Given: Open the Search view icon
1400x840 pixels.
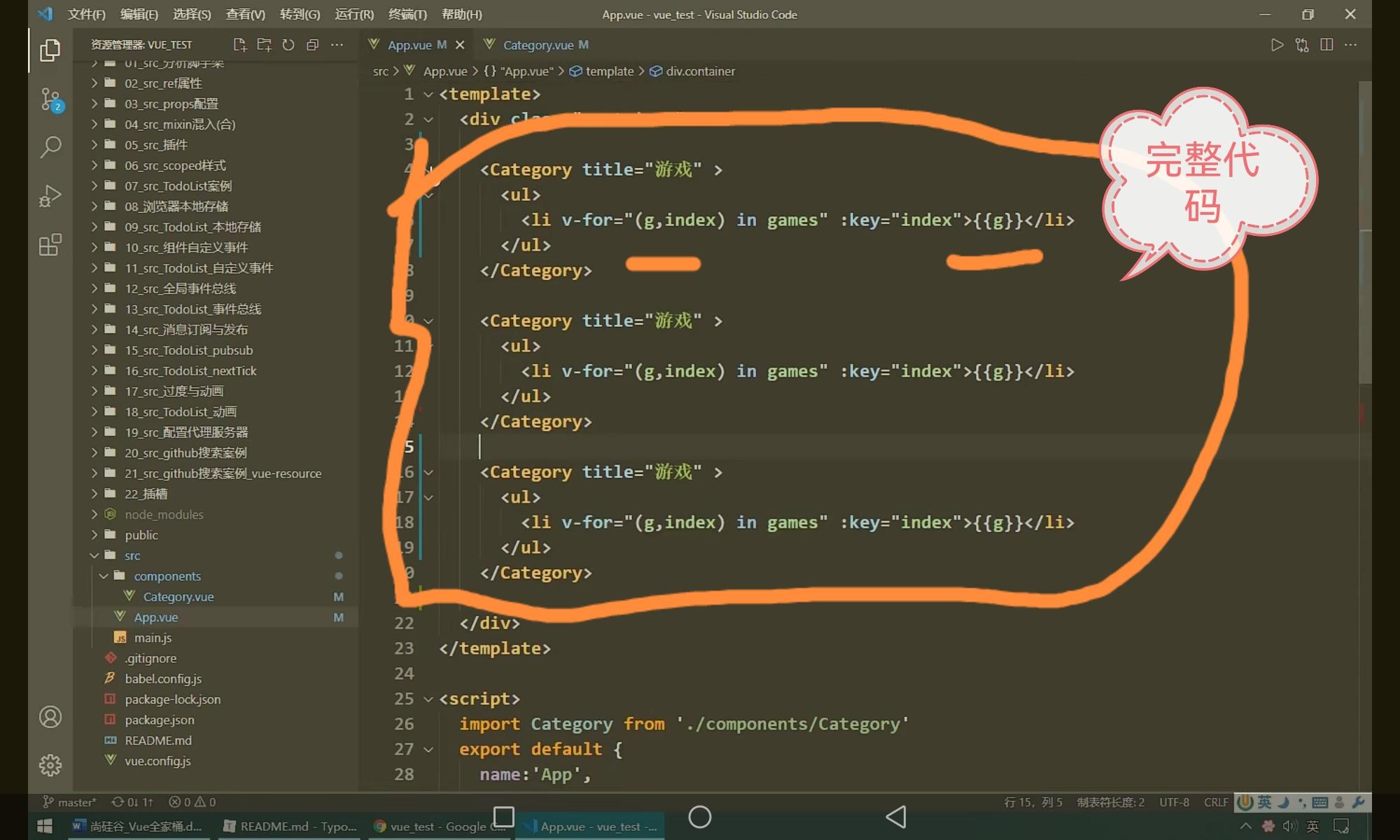Looking at the screenshot, I should tap(50, 147).
